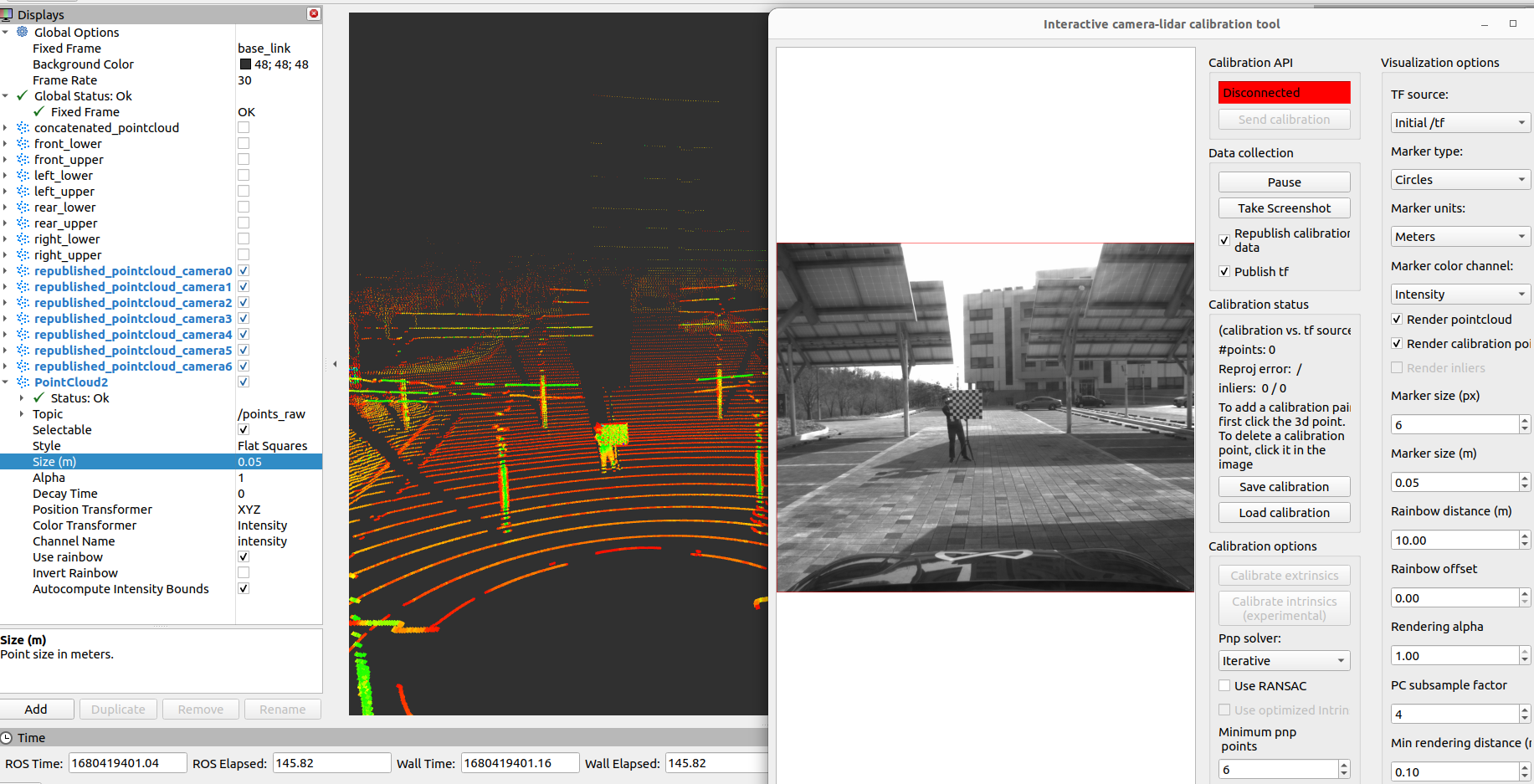Open Marker color channel Intensity dropdown

pyautogui.click(x=1460, y=294)
